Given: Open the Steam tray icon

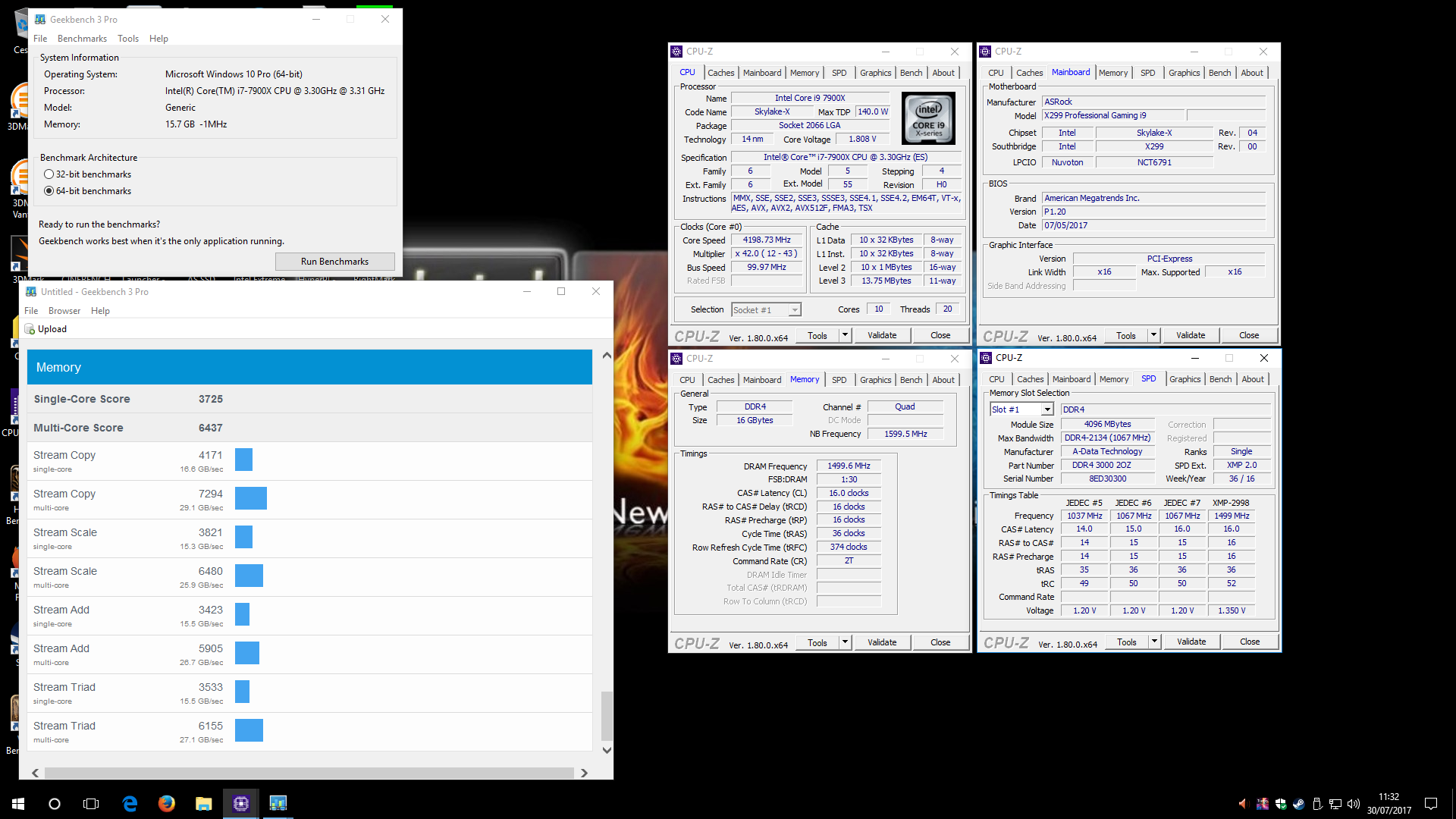Looking at the screenshot, I should [1299, 804].
